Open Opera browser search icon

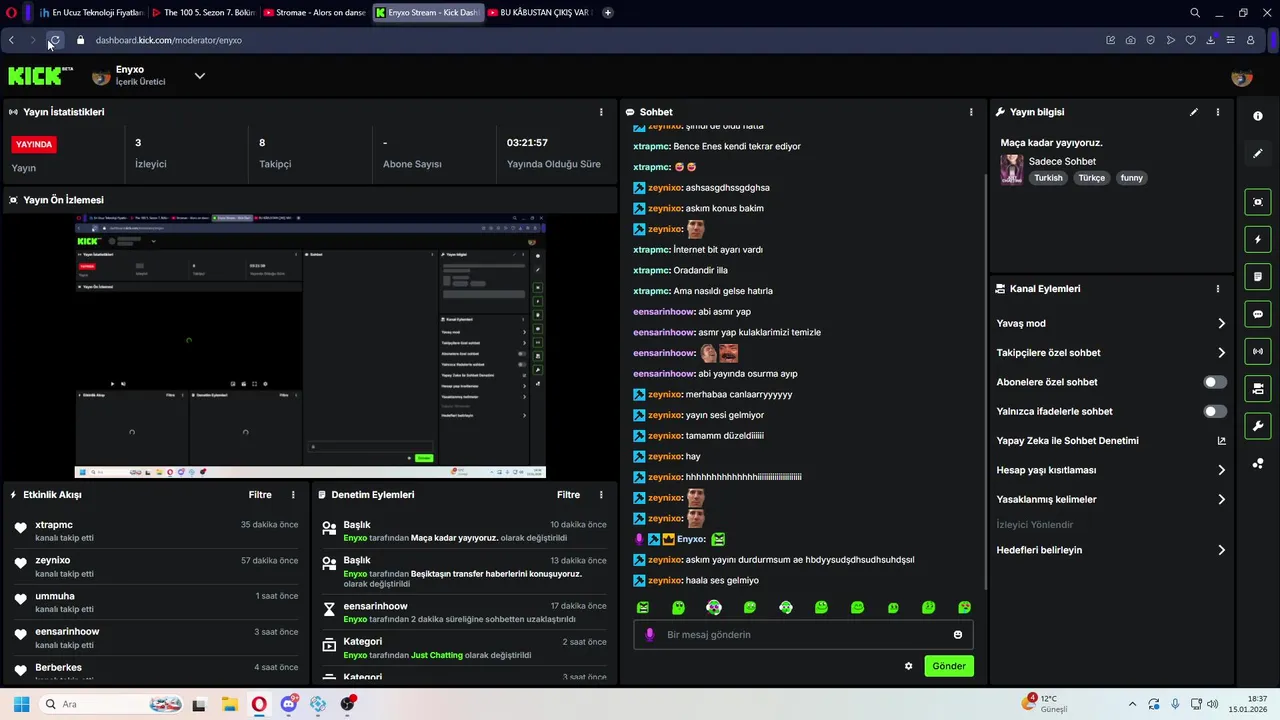1195,13
